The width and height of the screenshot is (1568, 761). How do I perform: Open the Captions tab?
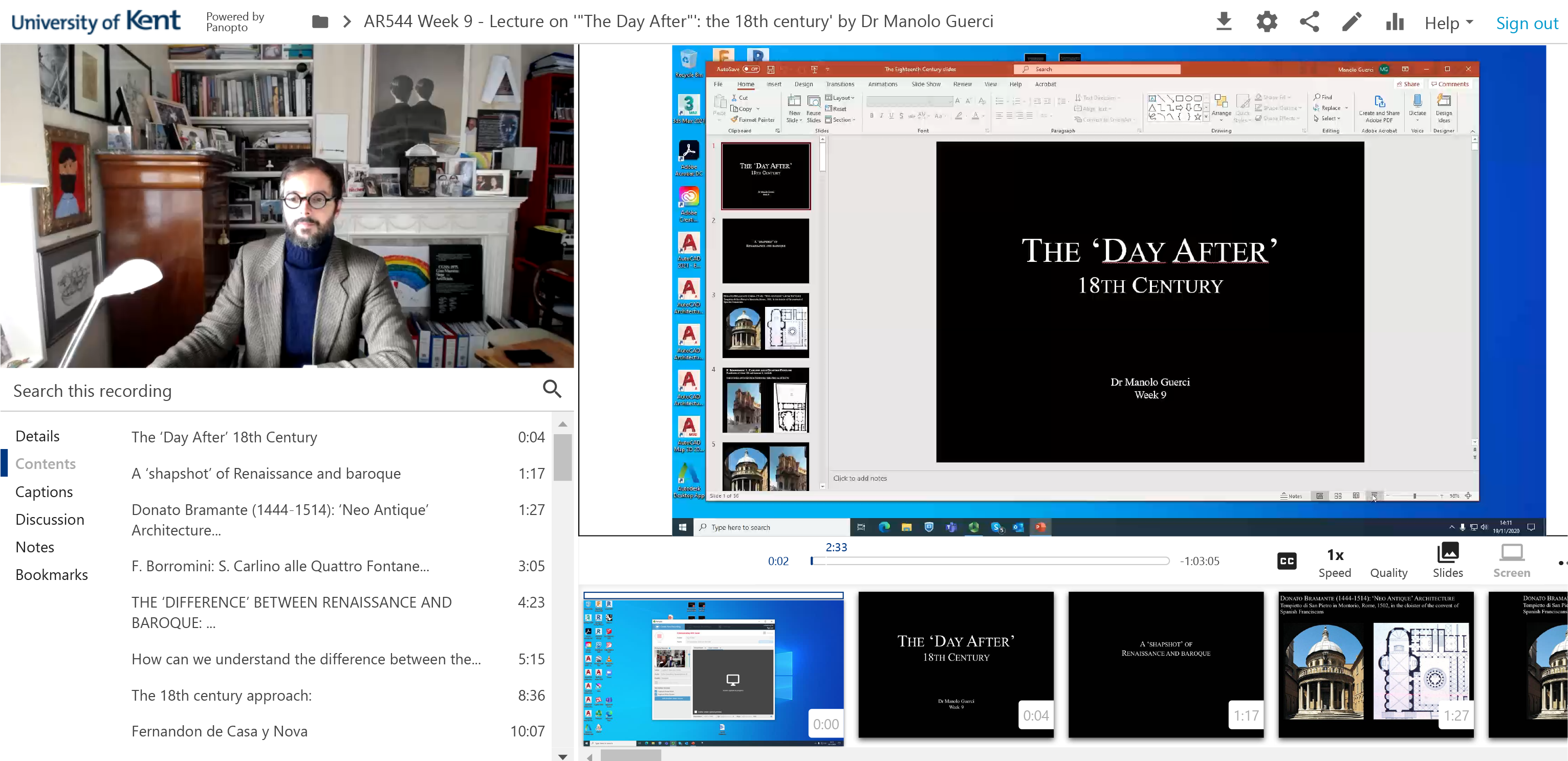pos(44,491)
